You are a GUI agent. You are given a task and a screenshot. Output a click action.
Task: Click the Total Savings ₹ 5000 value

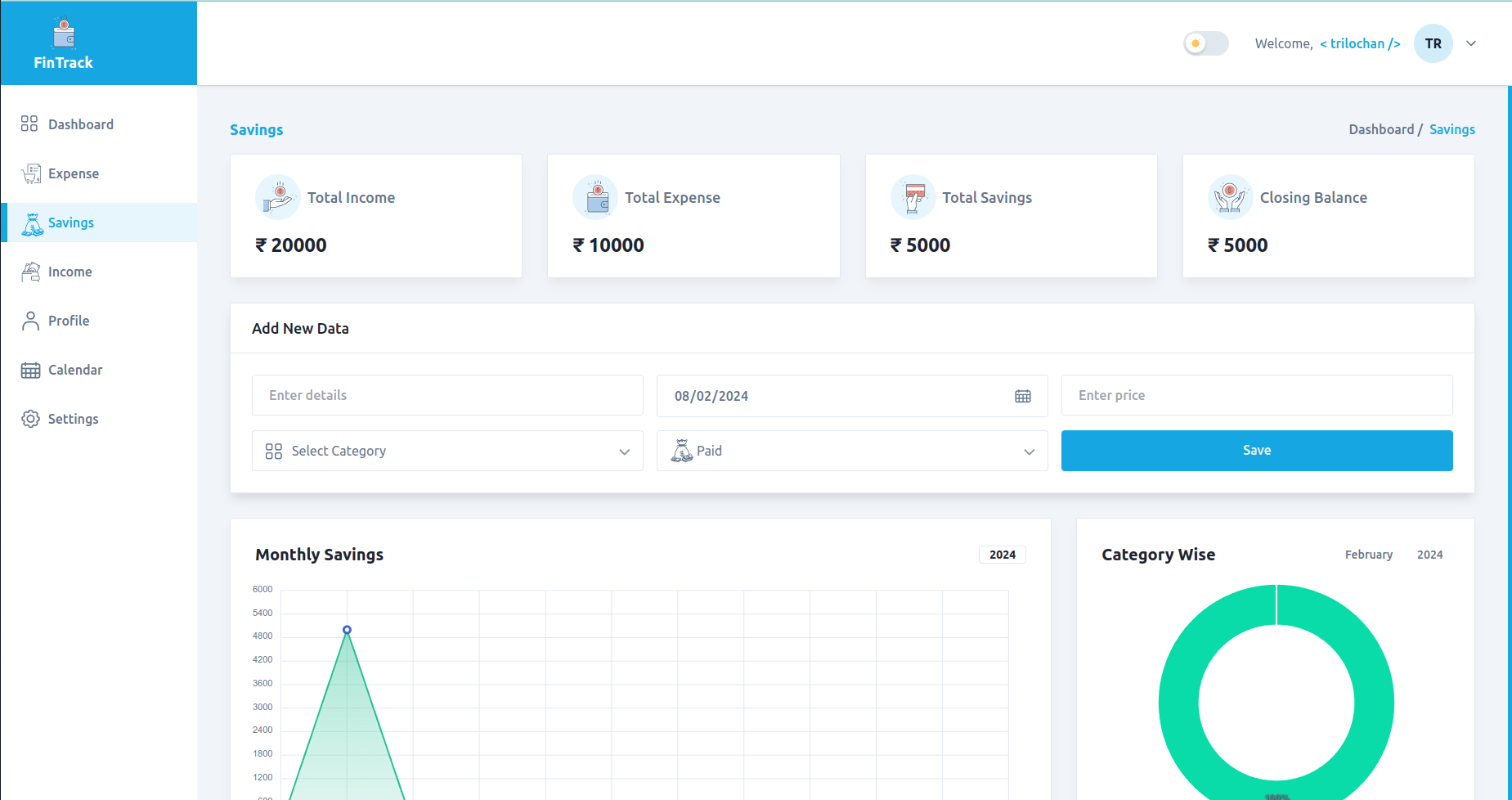[920, 245]
